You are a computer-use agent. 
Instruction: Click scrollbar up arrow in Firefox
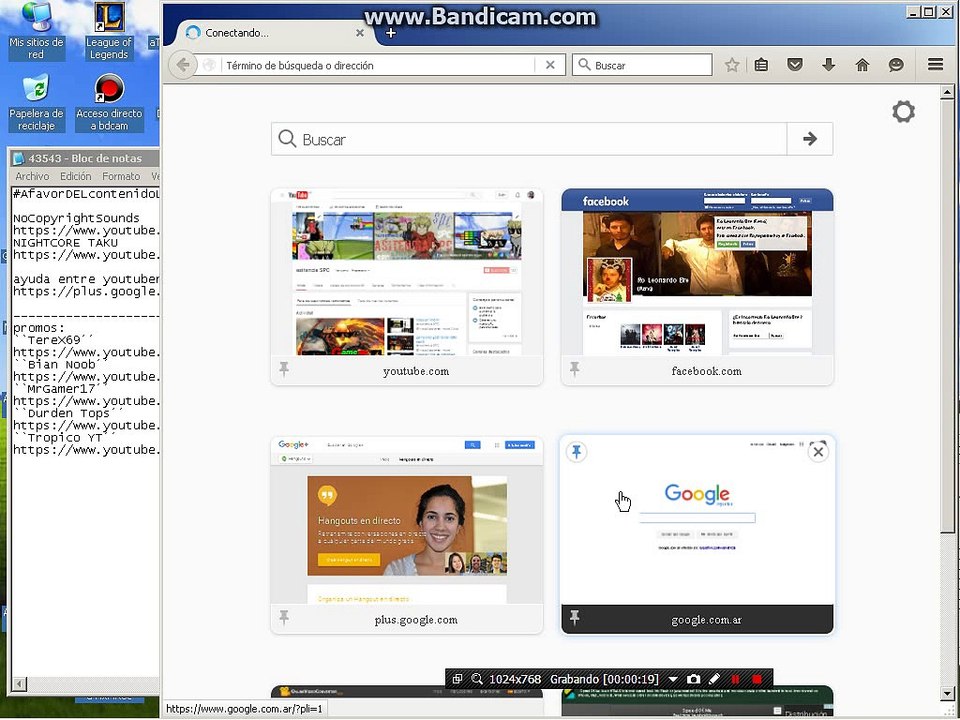[947, 93]
